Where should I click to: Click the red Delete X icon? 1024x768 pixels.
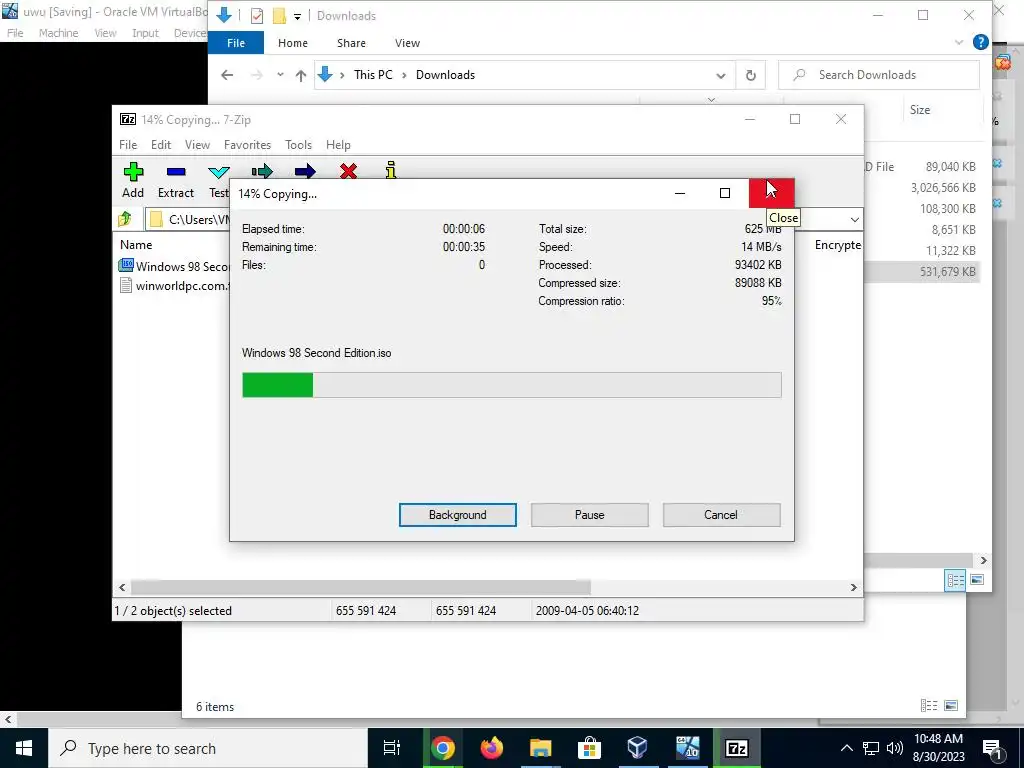[348, 171]
